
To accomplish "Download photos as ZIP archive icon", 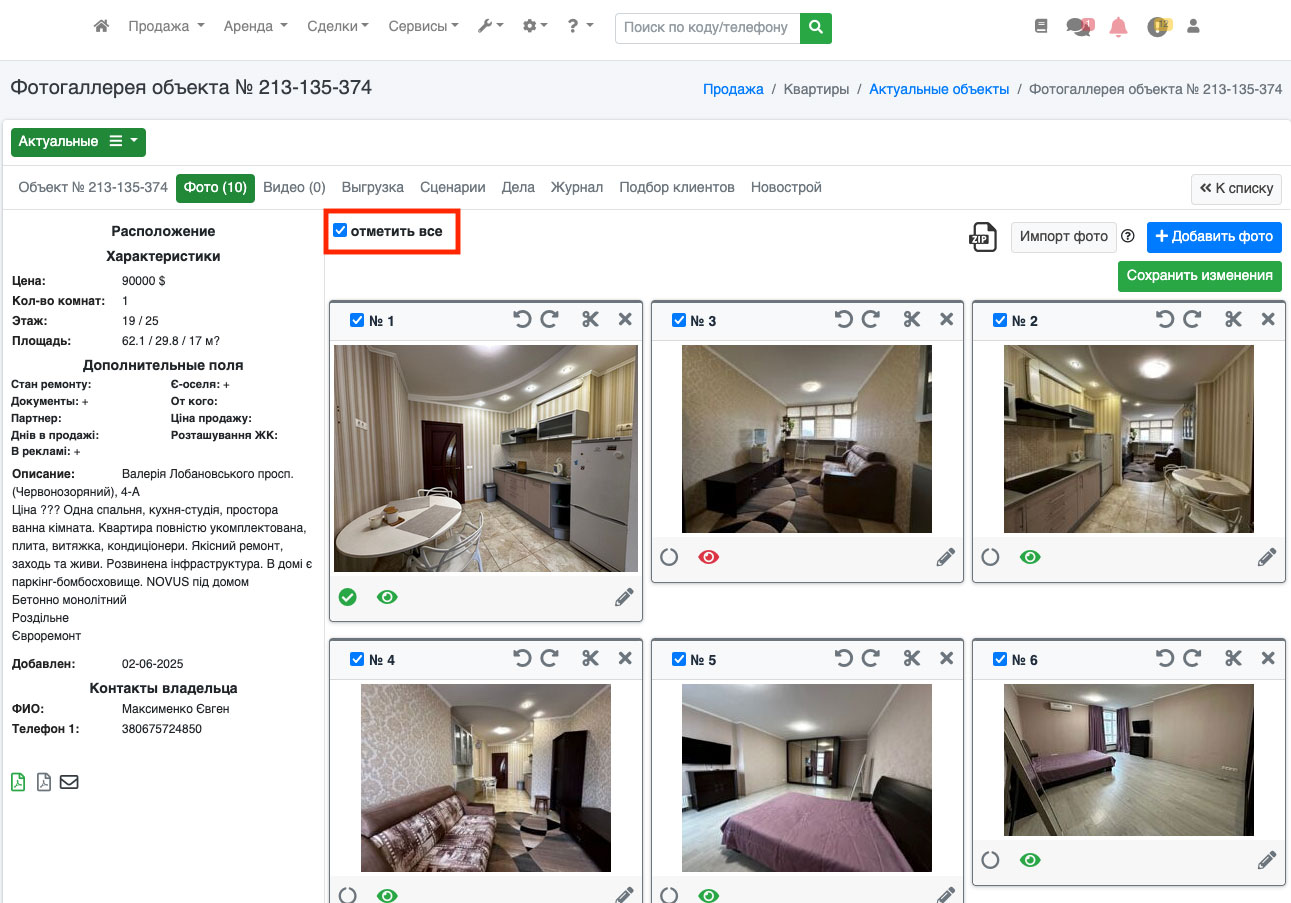I will (982, 237).
